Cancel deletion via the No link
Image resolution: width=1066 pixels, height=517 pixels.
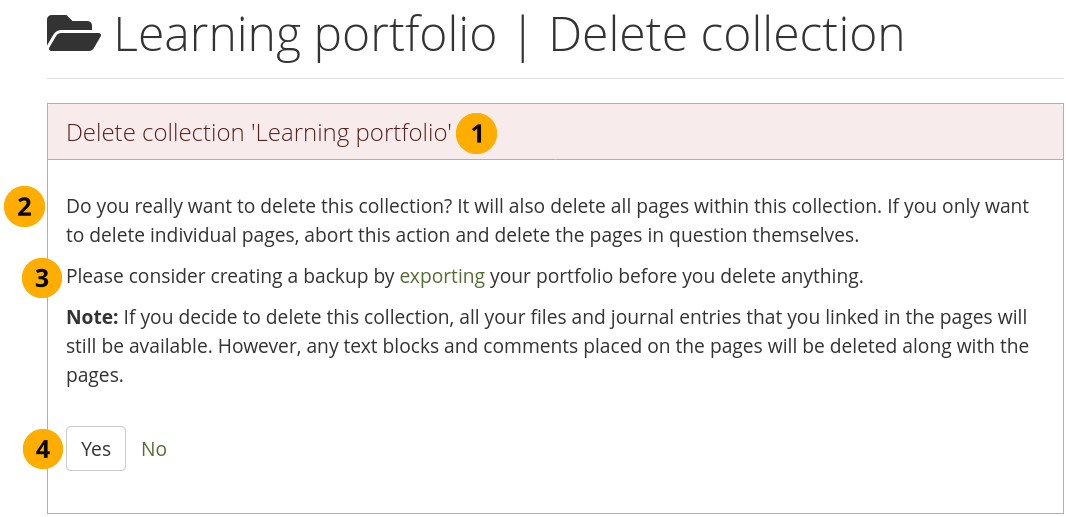click(x=154, y=449)
